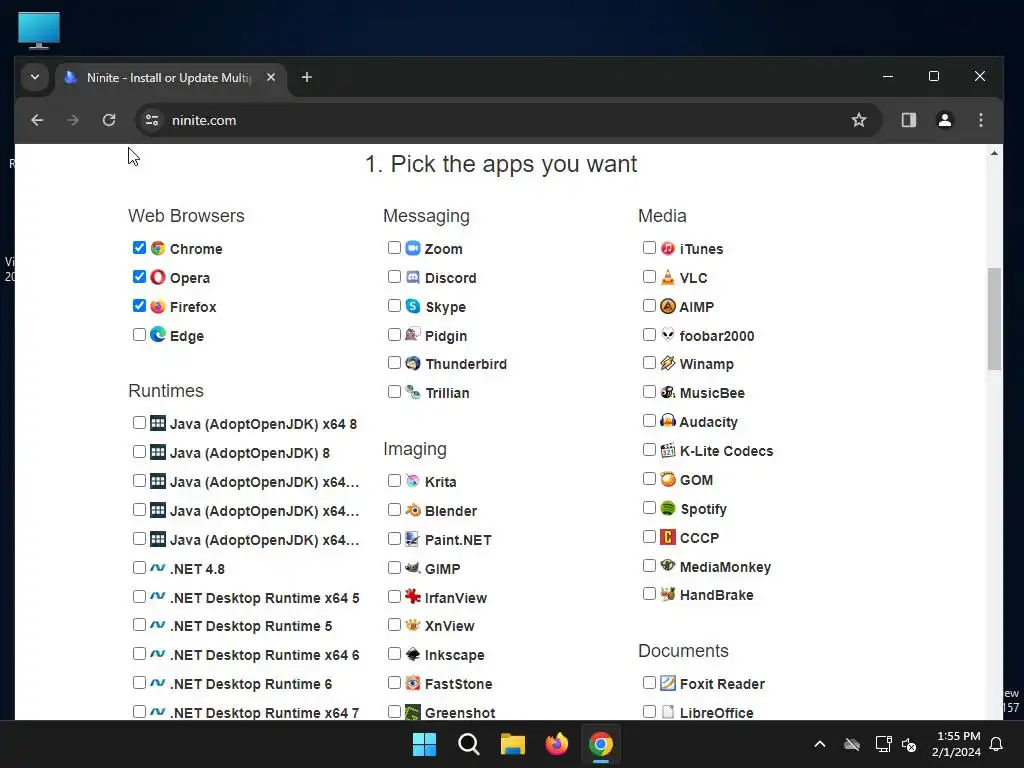Open File Explorer from the taskbar
This screenshot has width=1024, height=768.
pyautogui.click(x=513, y=744)
